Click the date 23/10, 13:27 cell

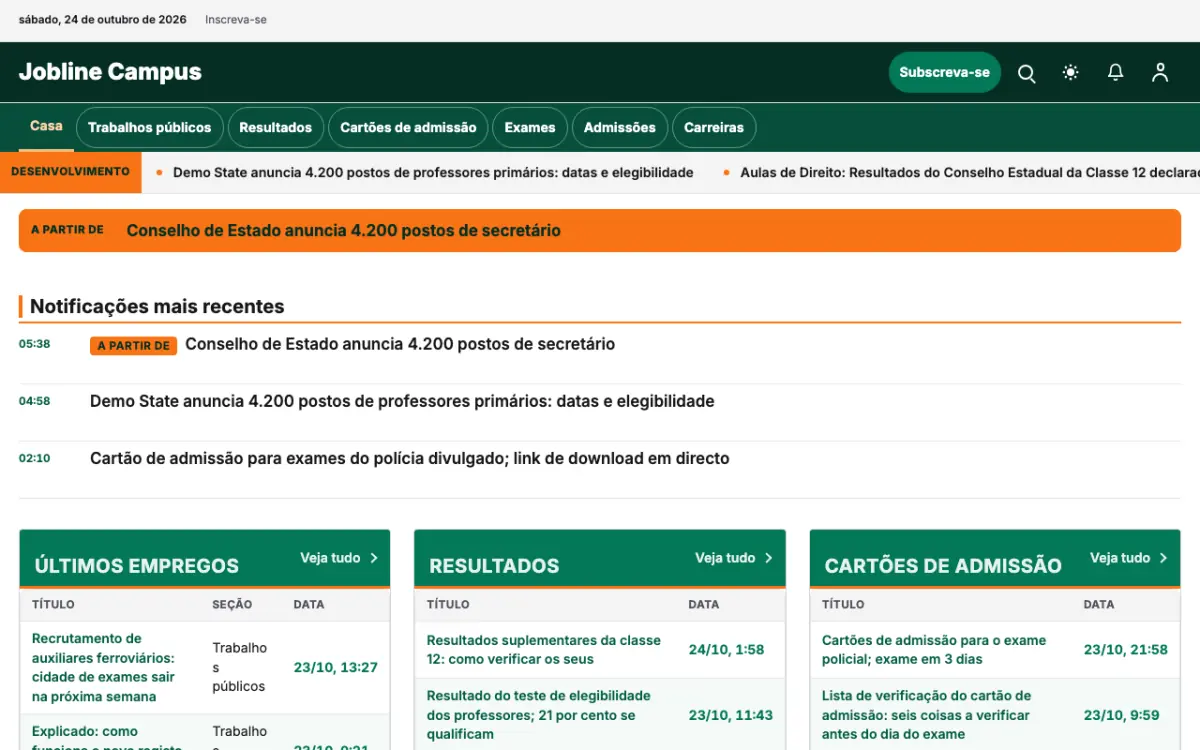click(336, 667)
